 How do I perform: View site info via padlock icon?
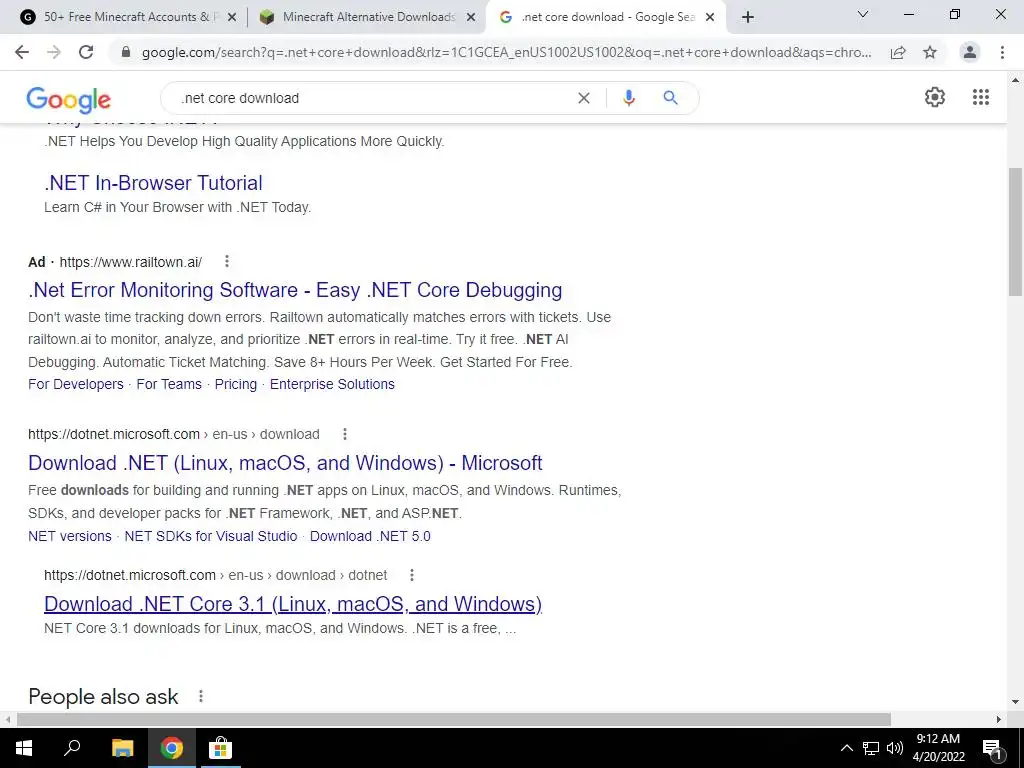126,52
